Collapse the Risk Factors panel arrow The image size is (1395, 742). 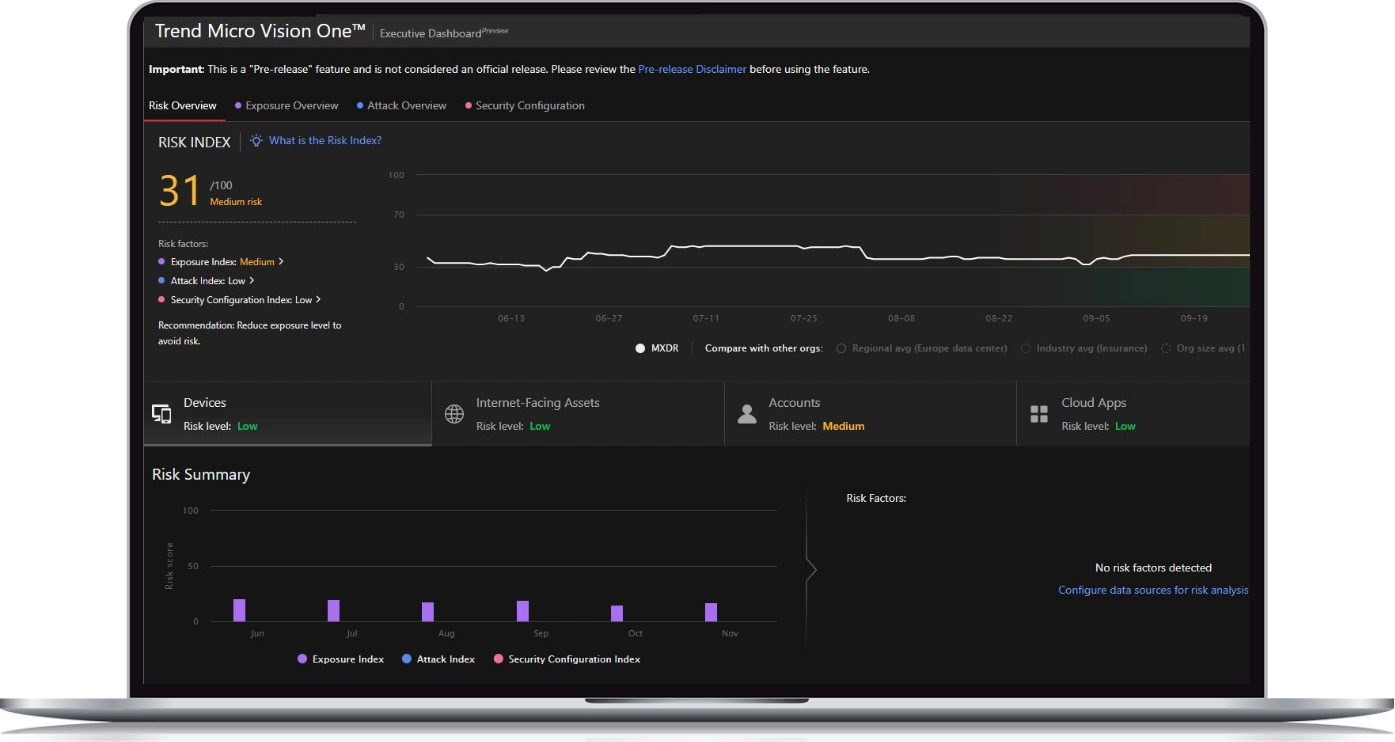pos(812,570)
